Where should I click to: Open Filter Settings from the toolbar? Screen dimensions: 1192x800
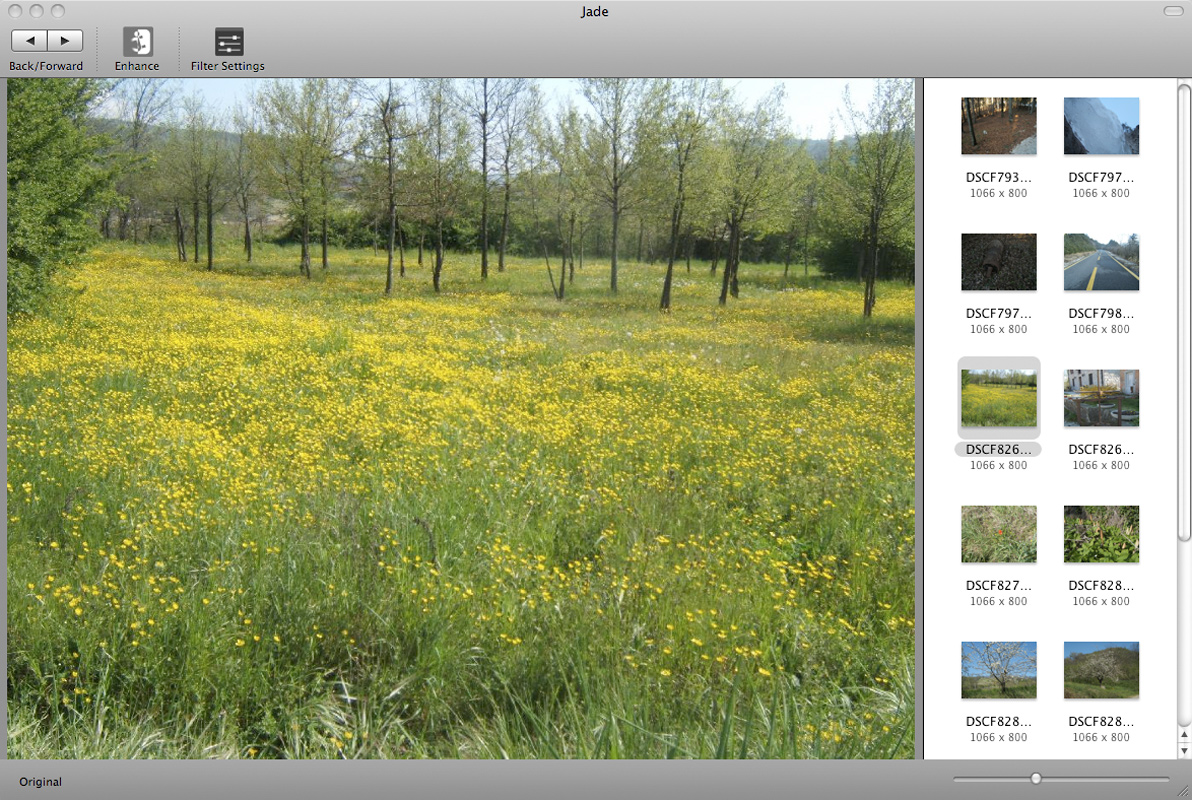click(229, 42)
